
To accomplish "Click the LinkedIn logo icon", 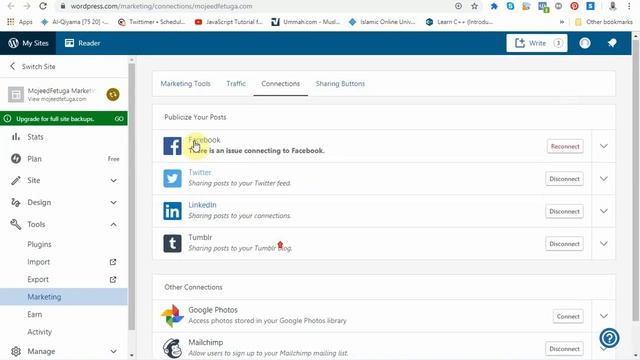I will (172, 211).
